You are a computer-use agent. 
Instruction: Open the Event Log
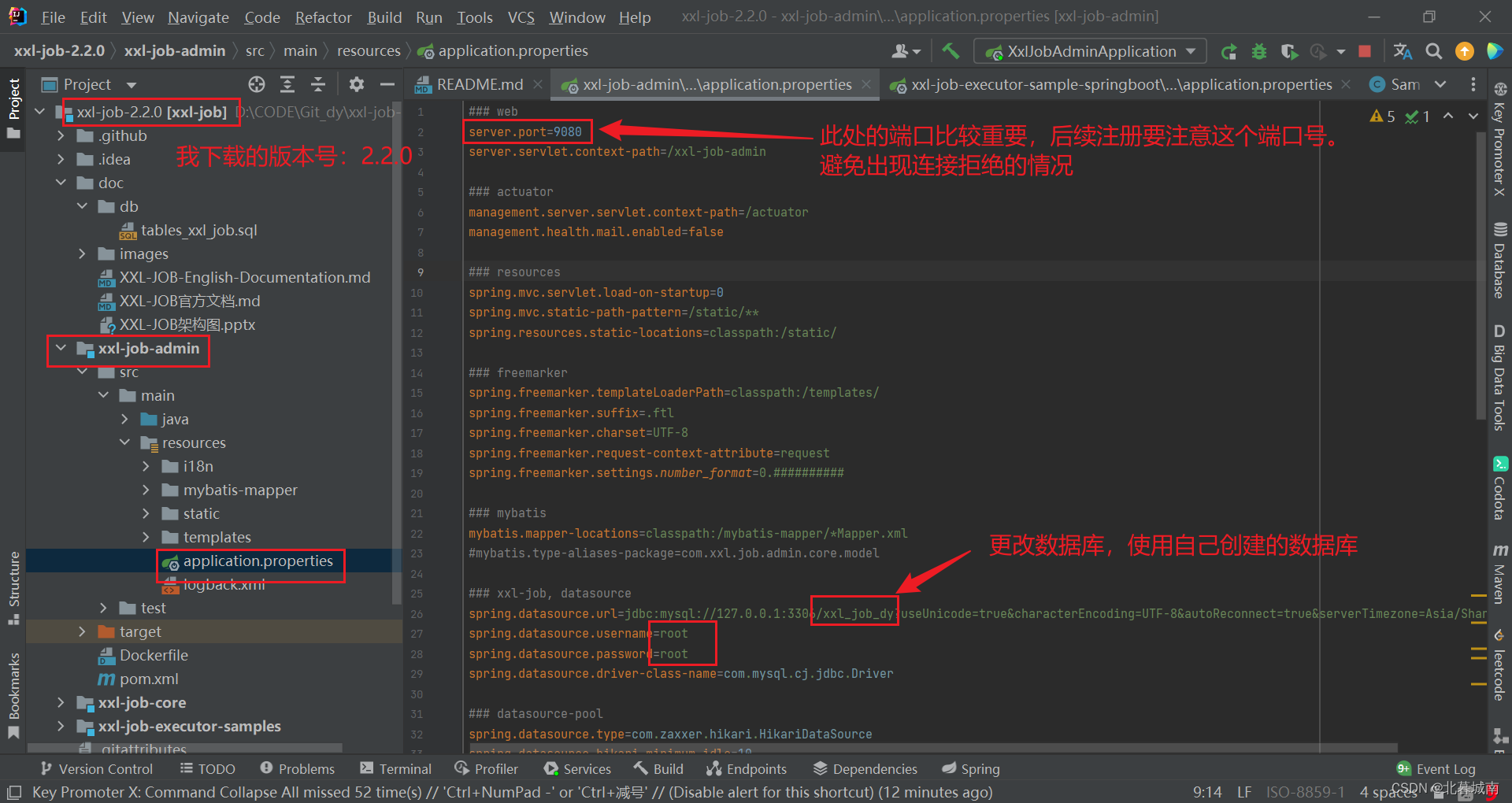pyautogui.click(x=1436, y=768)
